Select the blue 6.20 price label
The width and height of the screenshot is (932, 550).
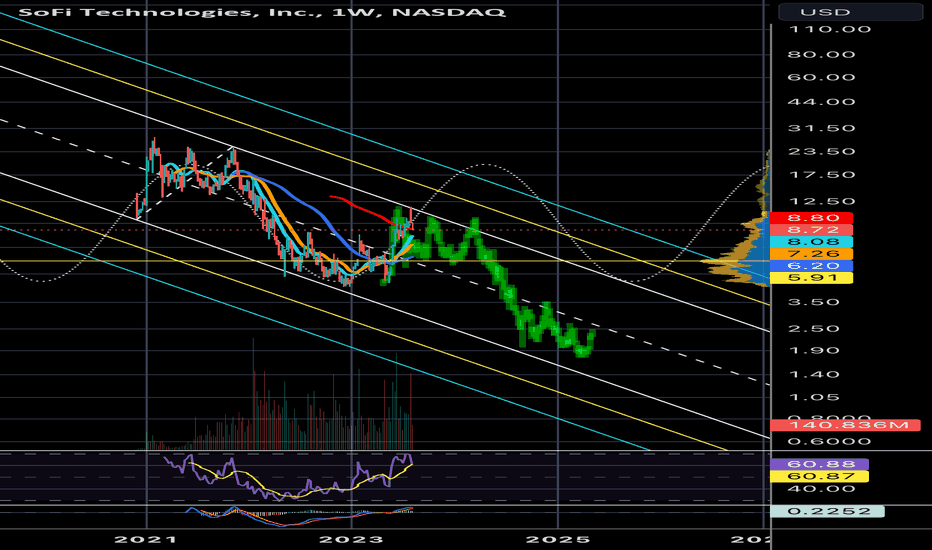[x=811, y=266]
